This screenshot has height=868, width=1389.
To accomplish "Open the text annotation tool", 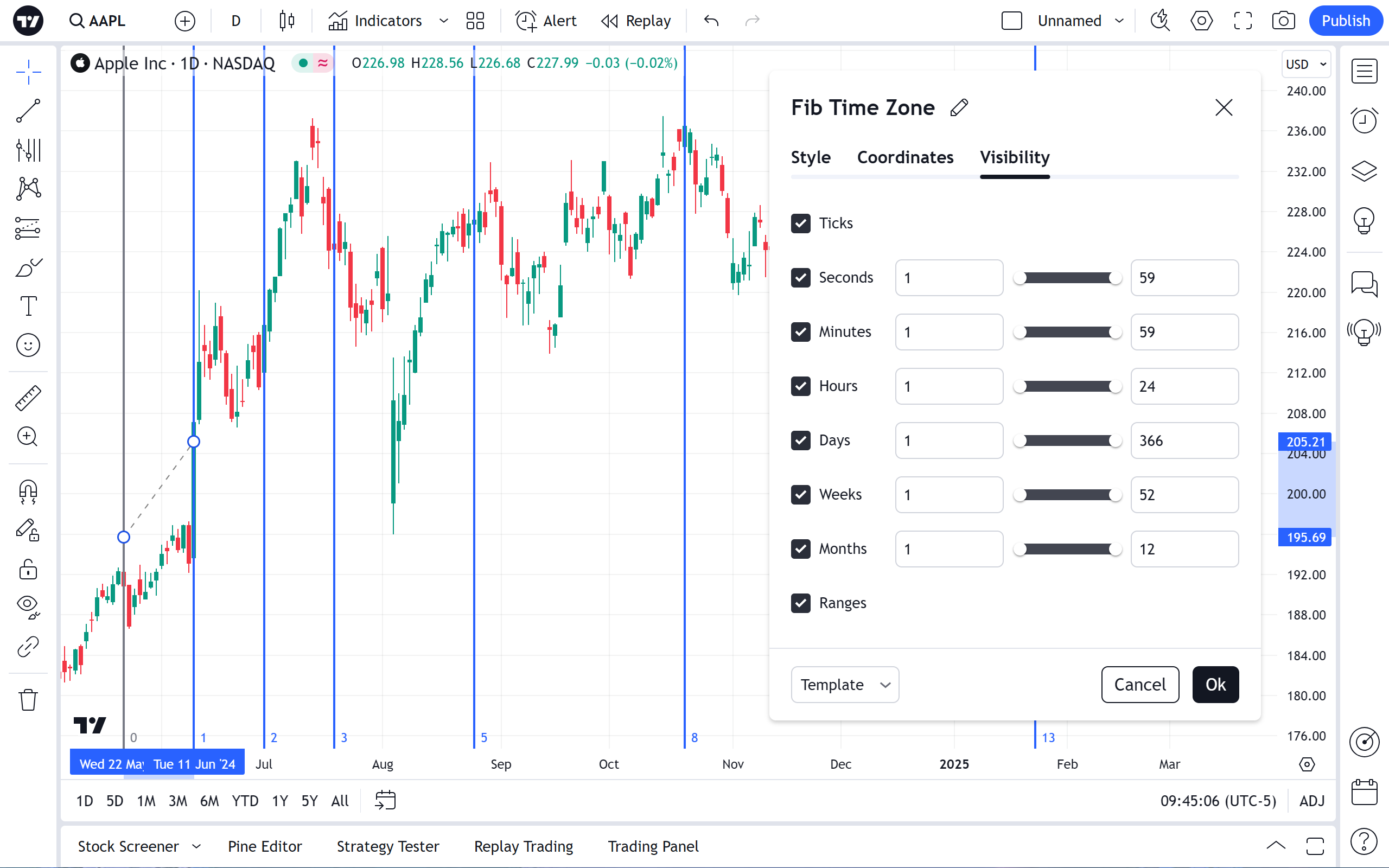I will [28, 306].
